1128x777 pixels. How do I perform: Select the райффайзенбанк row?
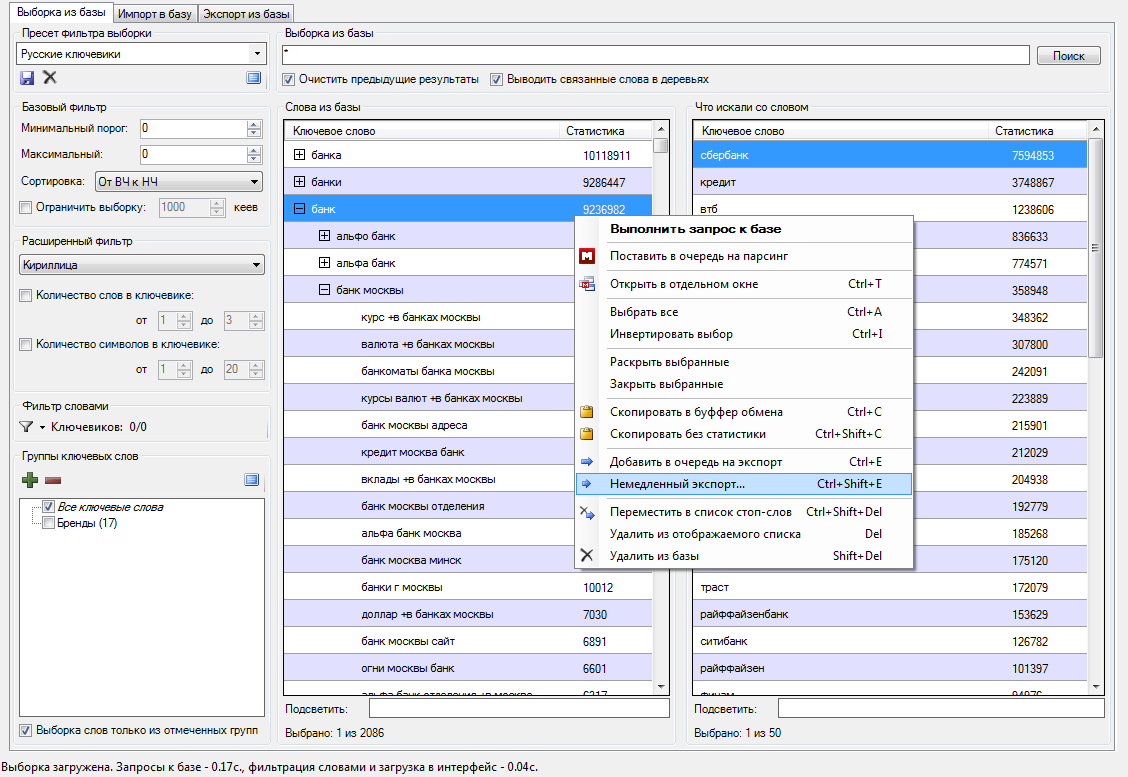890,614
